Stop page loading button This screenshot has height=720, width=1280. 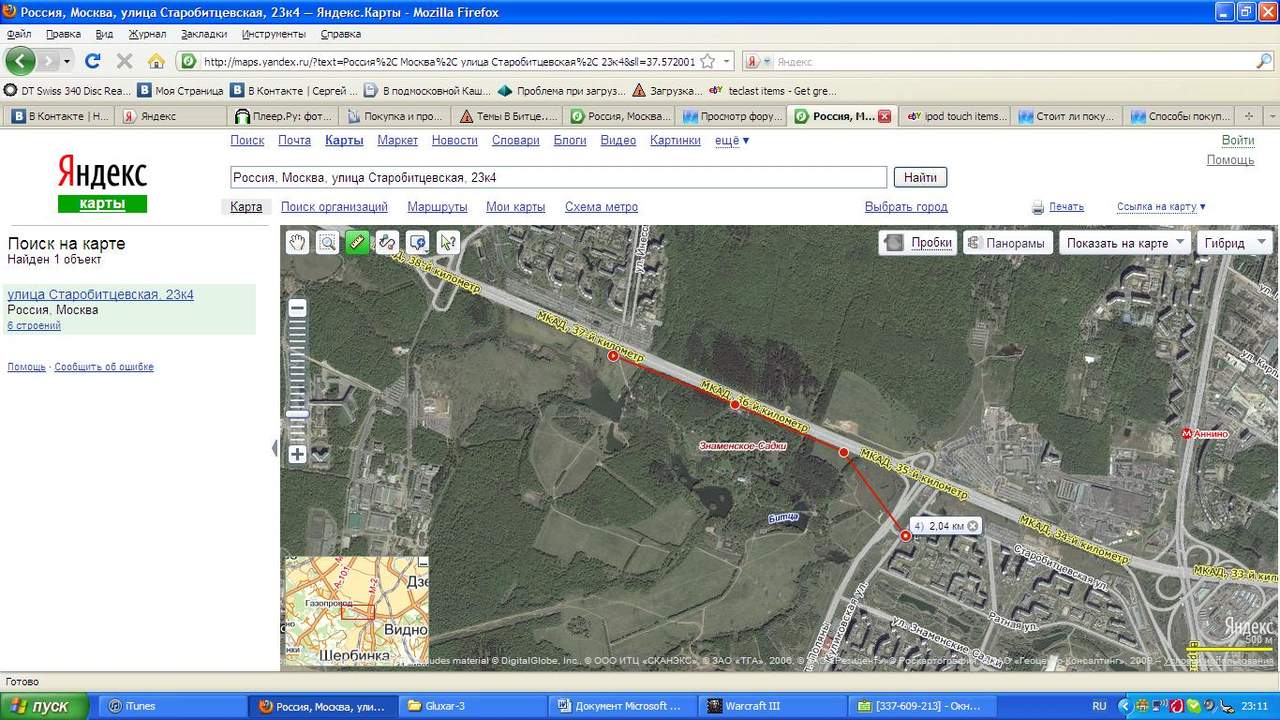[x=125, y=61]
